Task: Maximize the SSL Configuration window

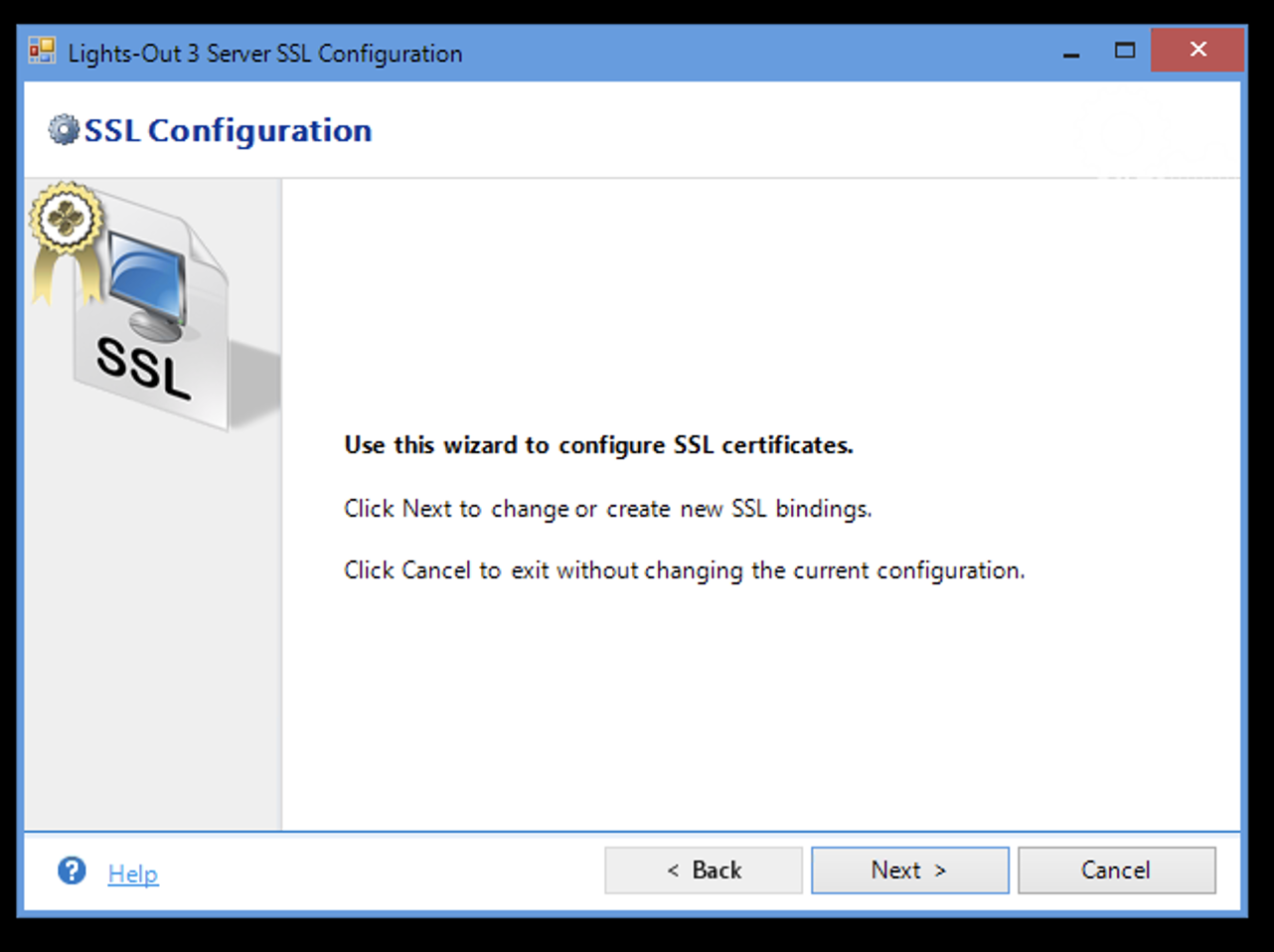Action: pyautogui.click(x=1124, y=51)
